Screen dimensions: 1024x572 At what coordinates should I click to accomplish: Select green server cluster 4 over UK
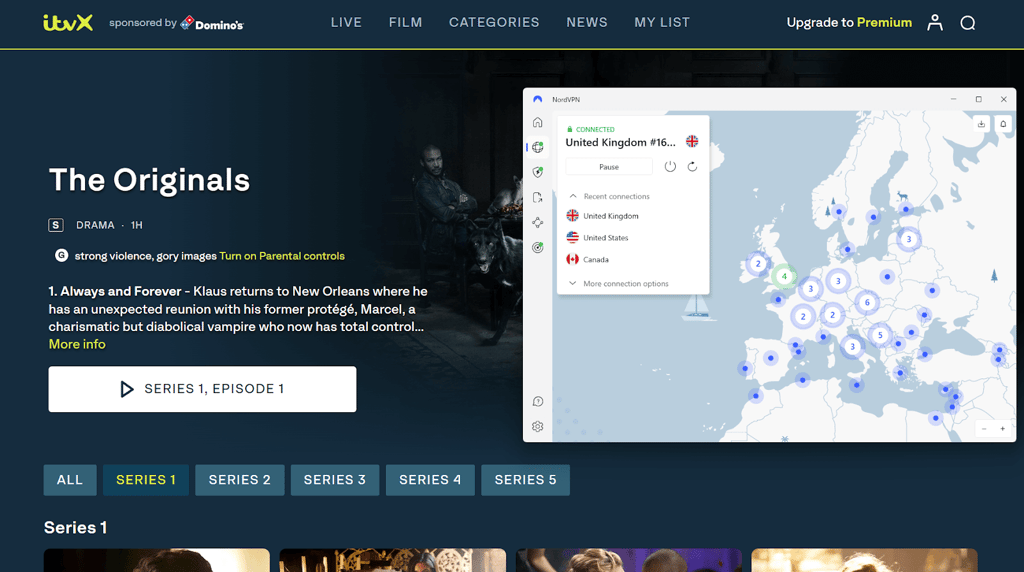point(784,277)
